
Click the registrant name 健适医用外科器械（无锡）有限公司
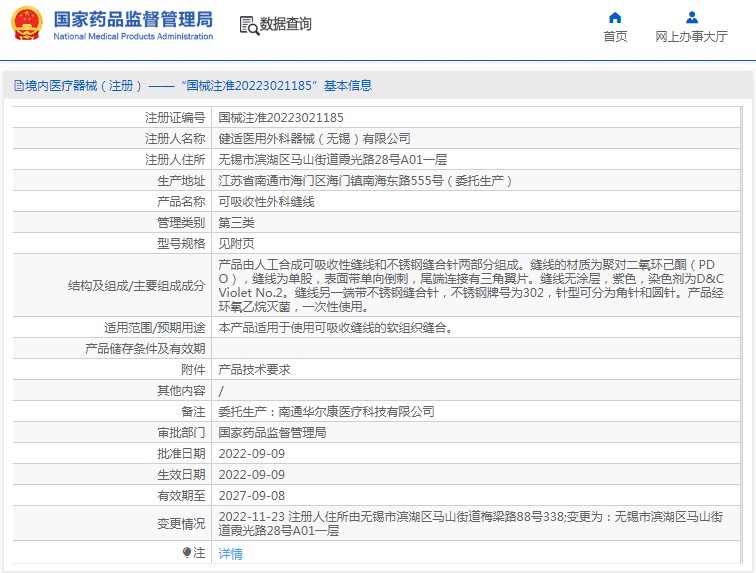314,139
